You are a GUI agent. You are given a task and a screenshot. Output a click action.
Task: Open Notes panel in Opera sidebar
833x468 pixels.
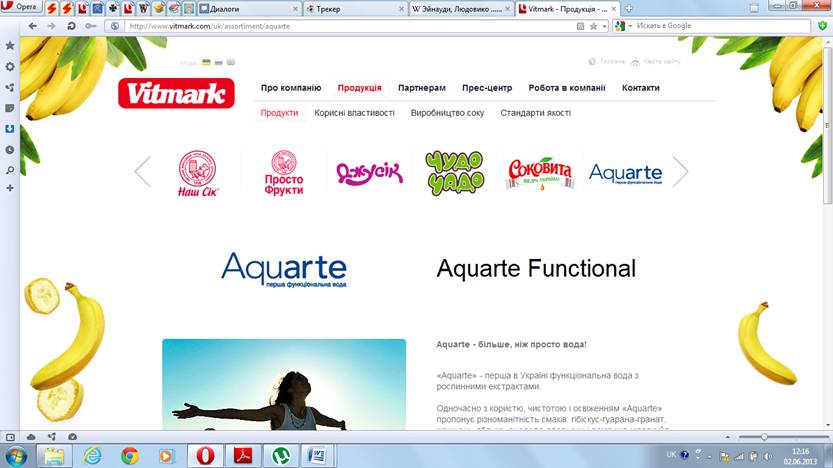(10, 108)
